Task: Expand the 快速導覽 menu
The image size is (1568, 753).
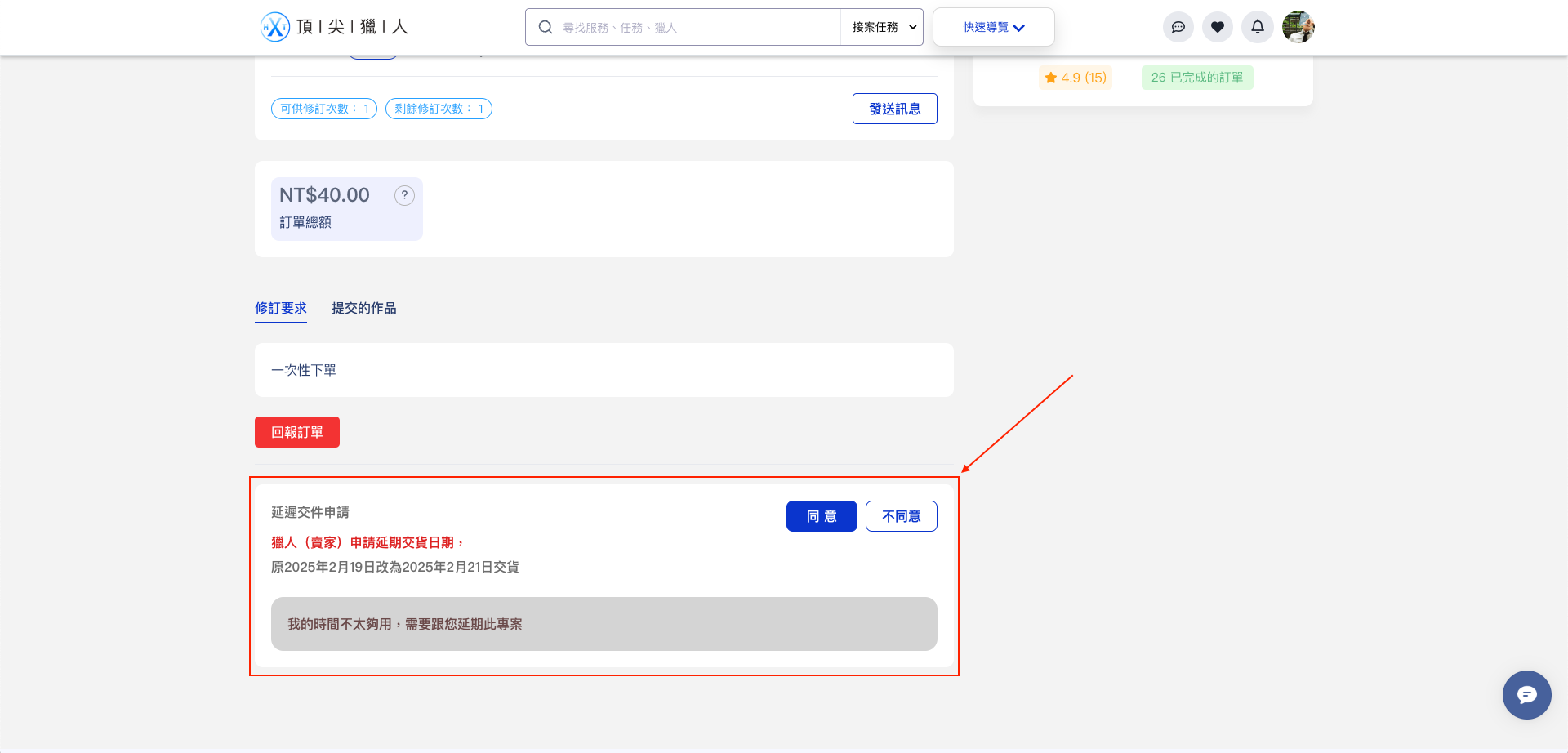Action: [993, 27]
